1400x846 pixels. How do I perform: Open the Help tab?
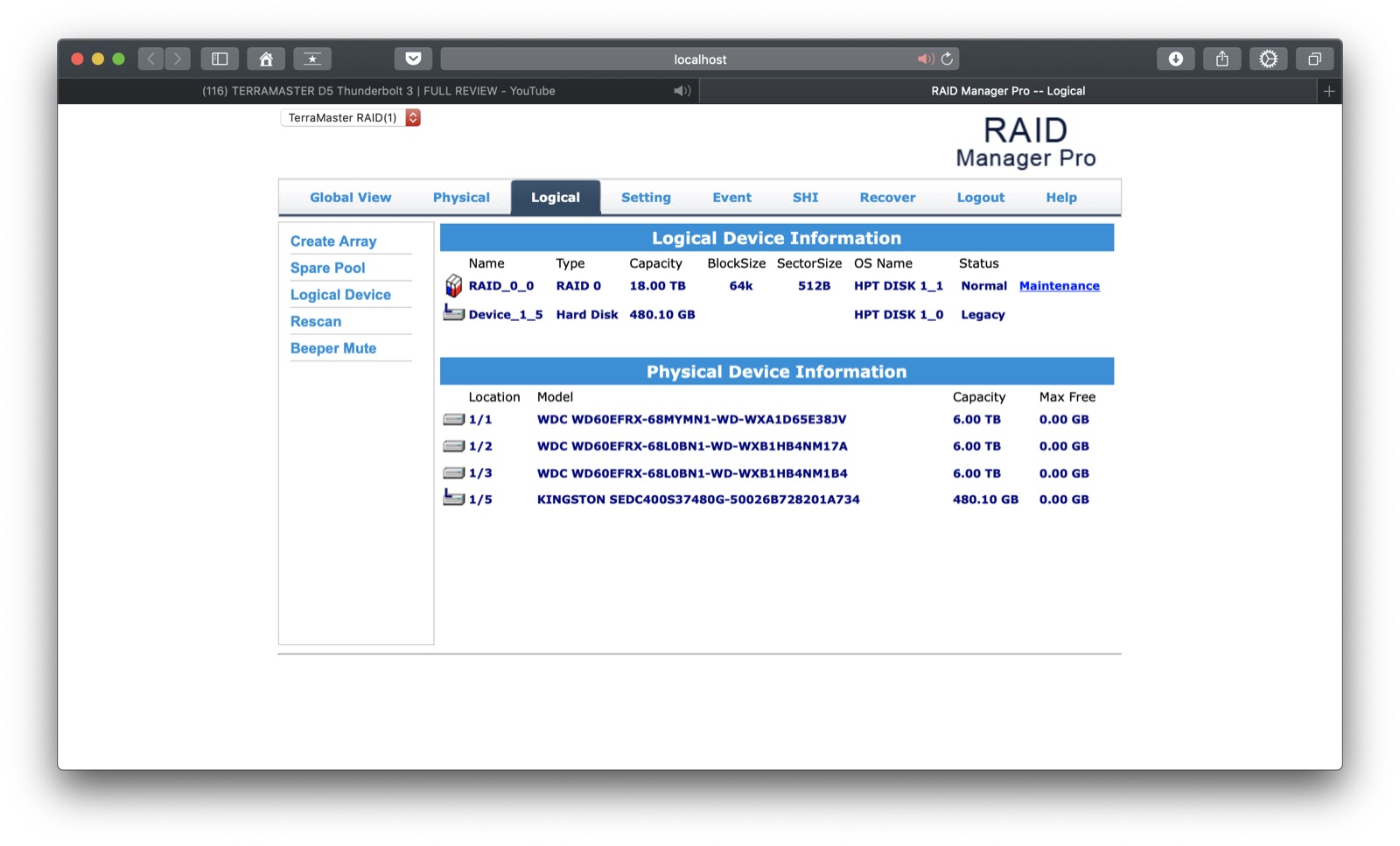(1061, 198)
